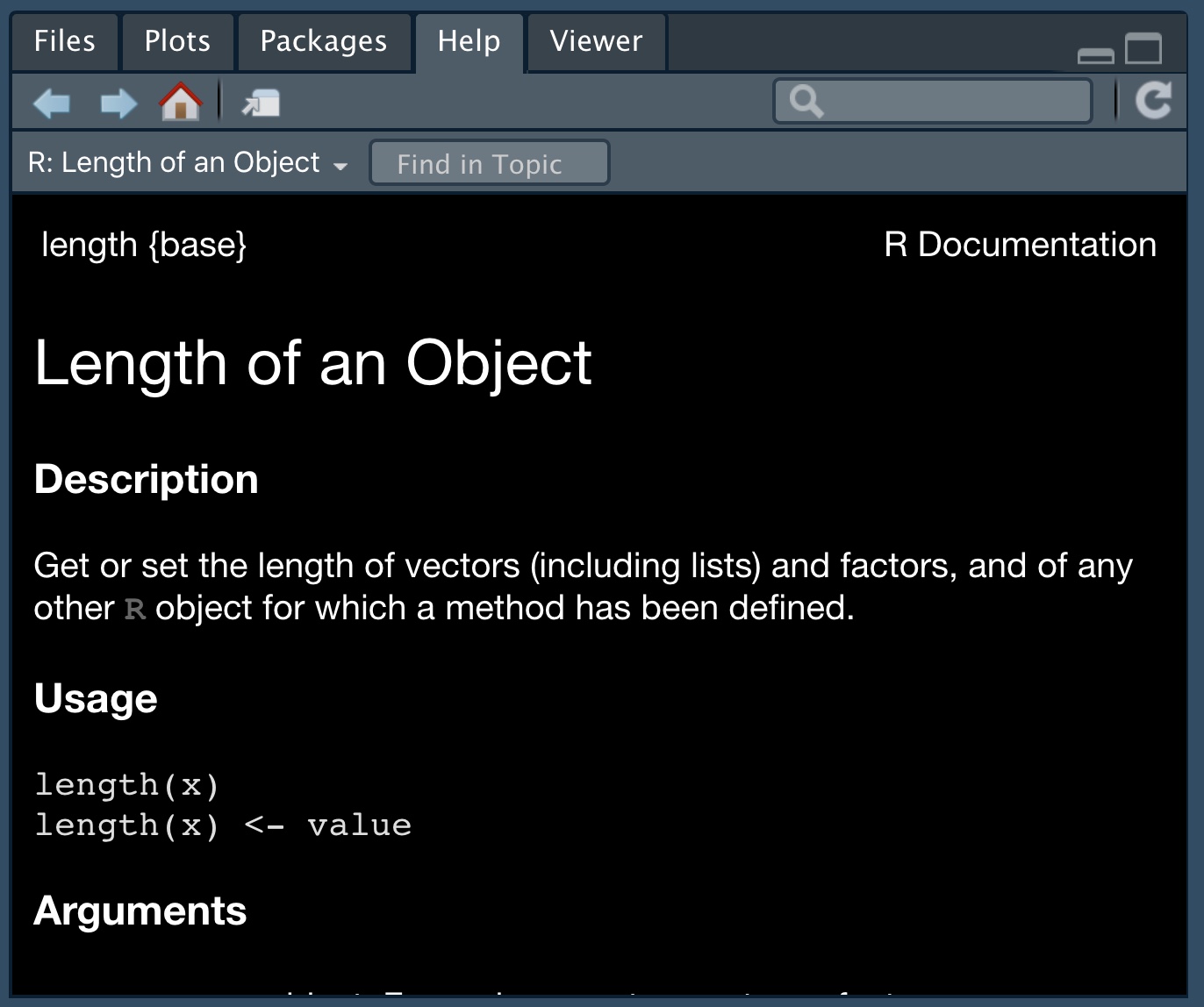Open the Packages tab
Screen dimensions: 1204x1007
[323, 41]
